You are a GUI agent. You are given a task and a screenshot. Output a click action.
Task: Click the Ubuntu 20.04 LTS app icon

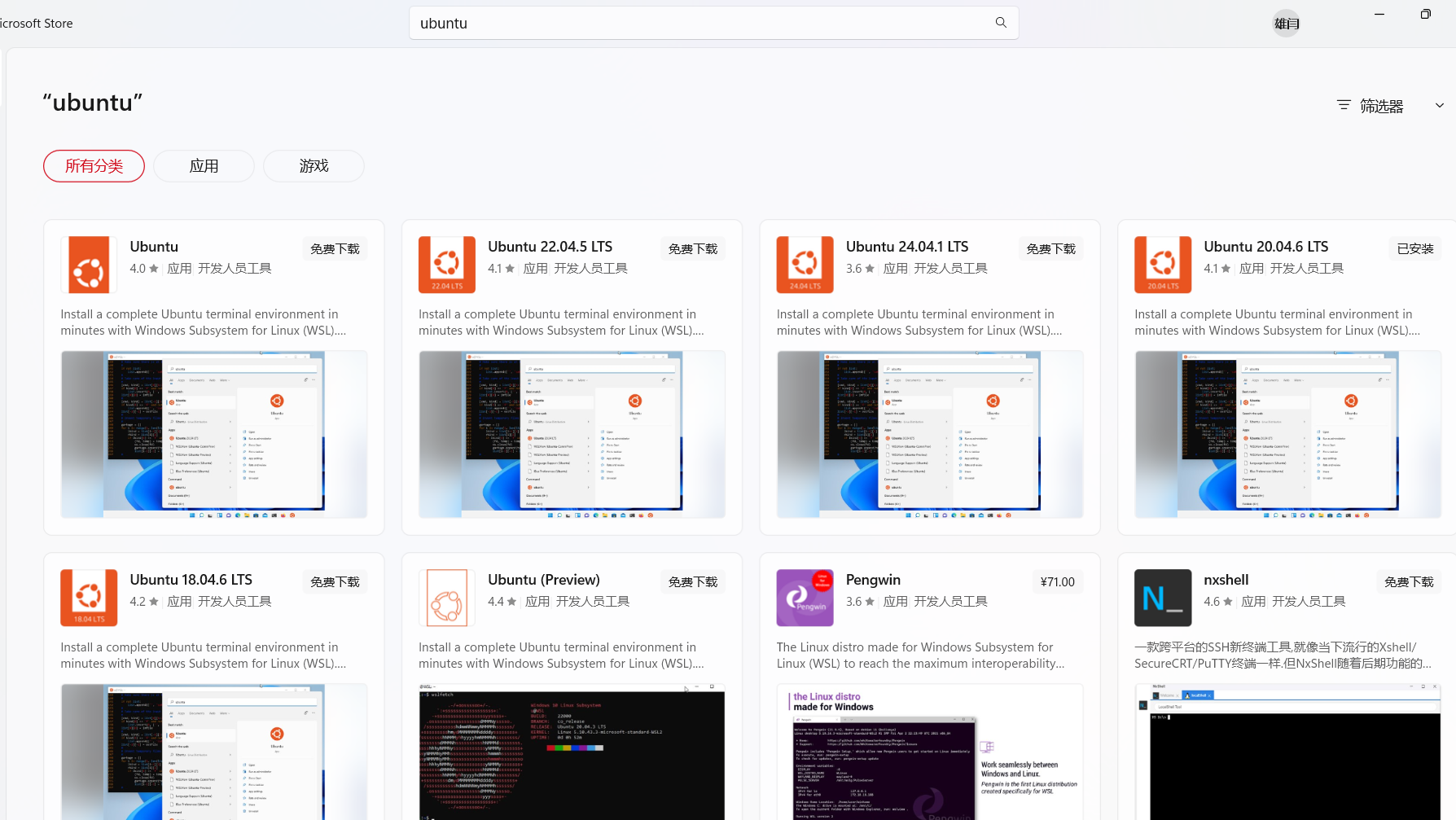[x=1163, y=265]
